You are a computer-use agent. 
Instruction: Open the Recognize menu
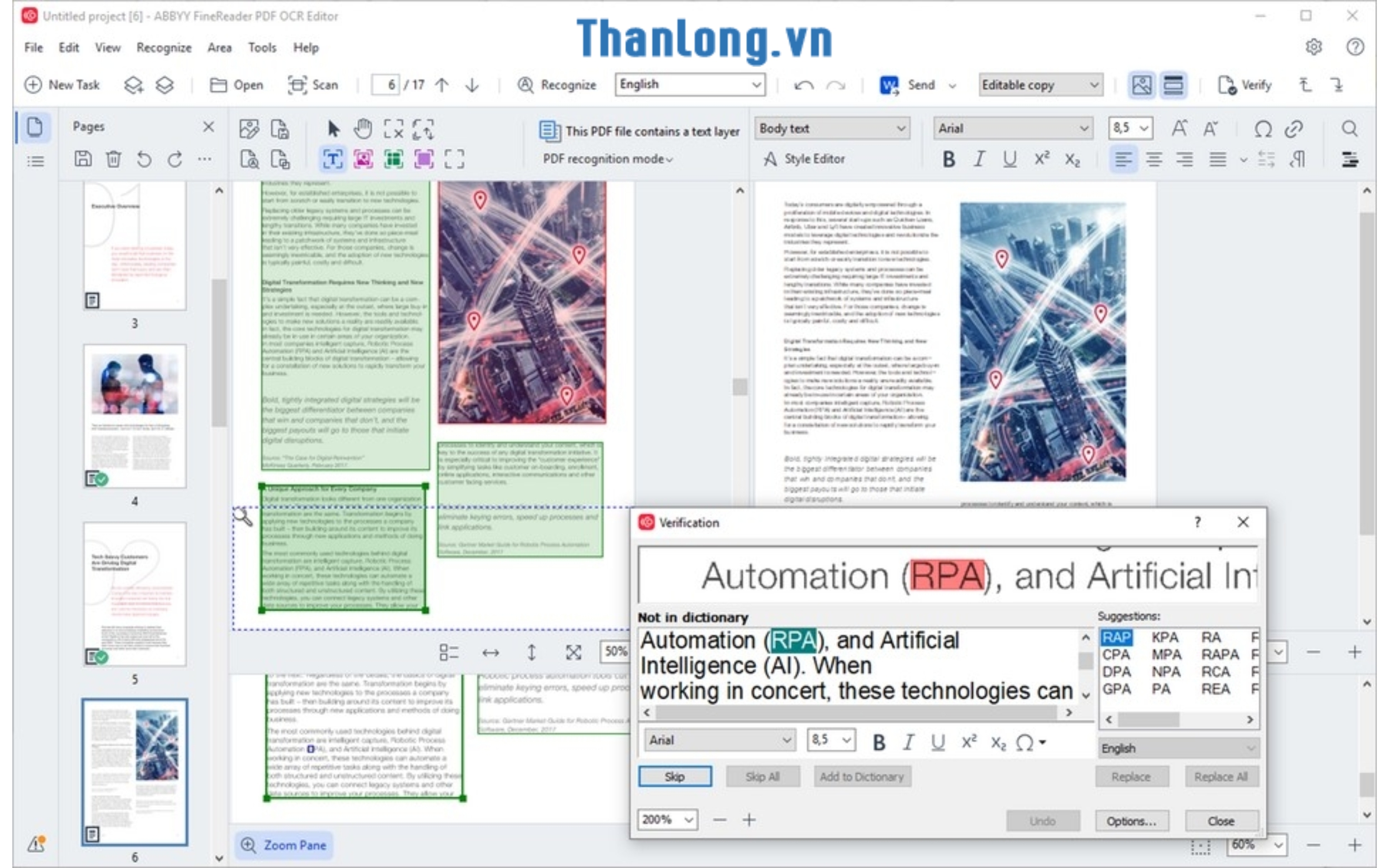click(164, 48)
